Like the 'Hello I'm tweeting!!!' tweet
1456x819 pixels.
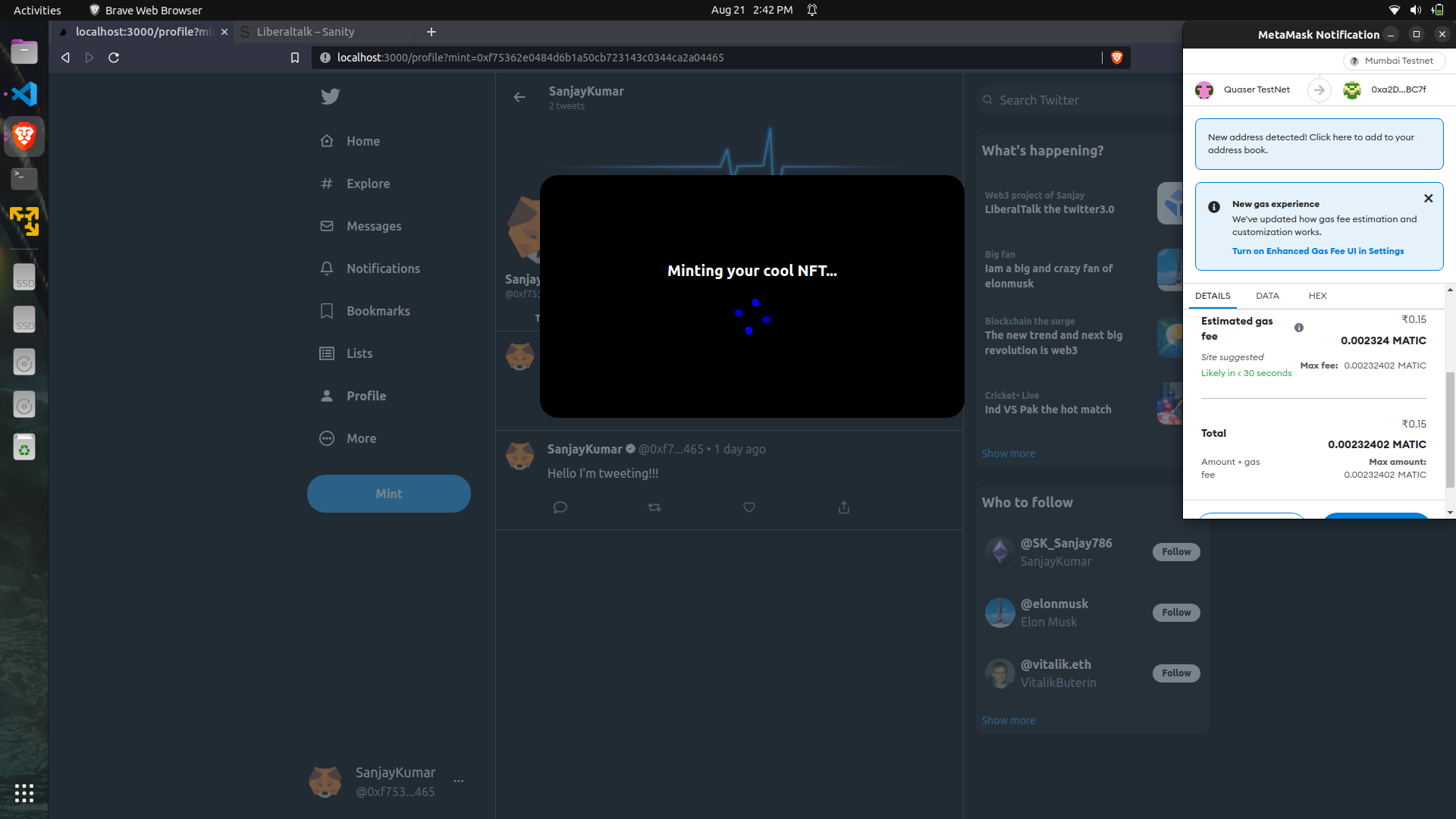(749, 507)
